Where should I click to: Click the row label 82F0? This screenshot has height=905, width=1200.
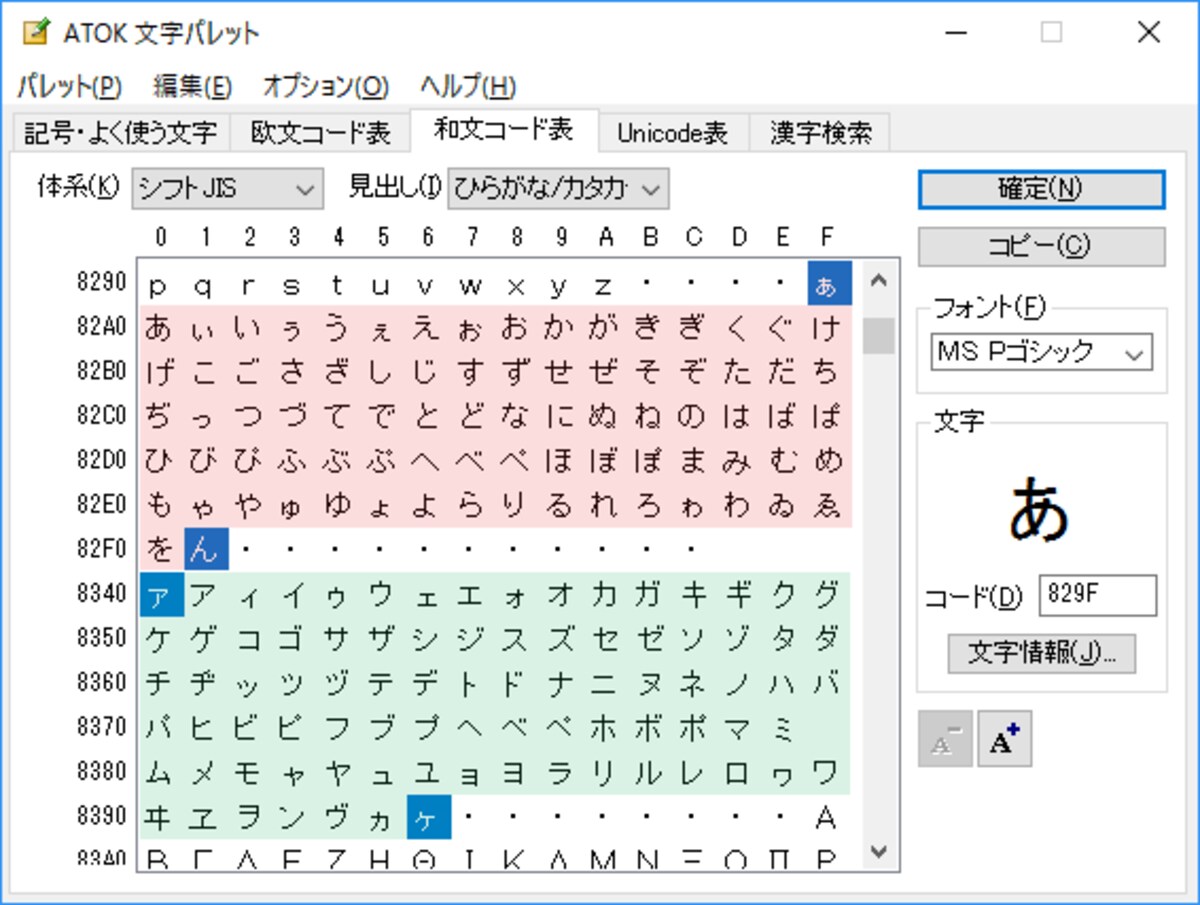coord(102,550)
